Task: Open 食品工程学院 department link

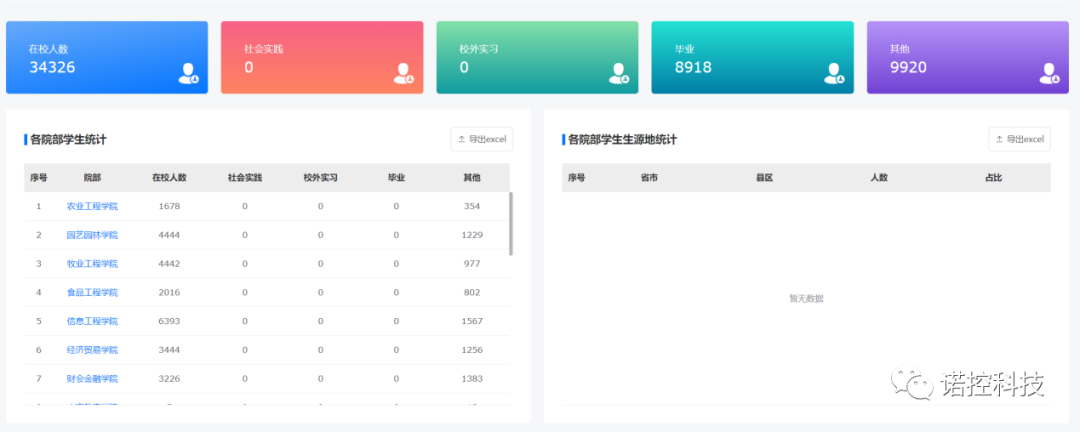Action: [92, 293]
